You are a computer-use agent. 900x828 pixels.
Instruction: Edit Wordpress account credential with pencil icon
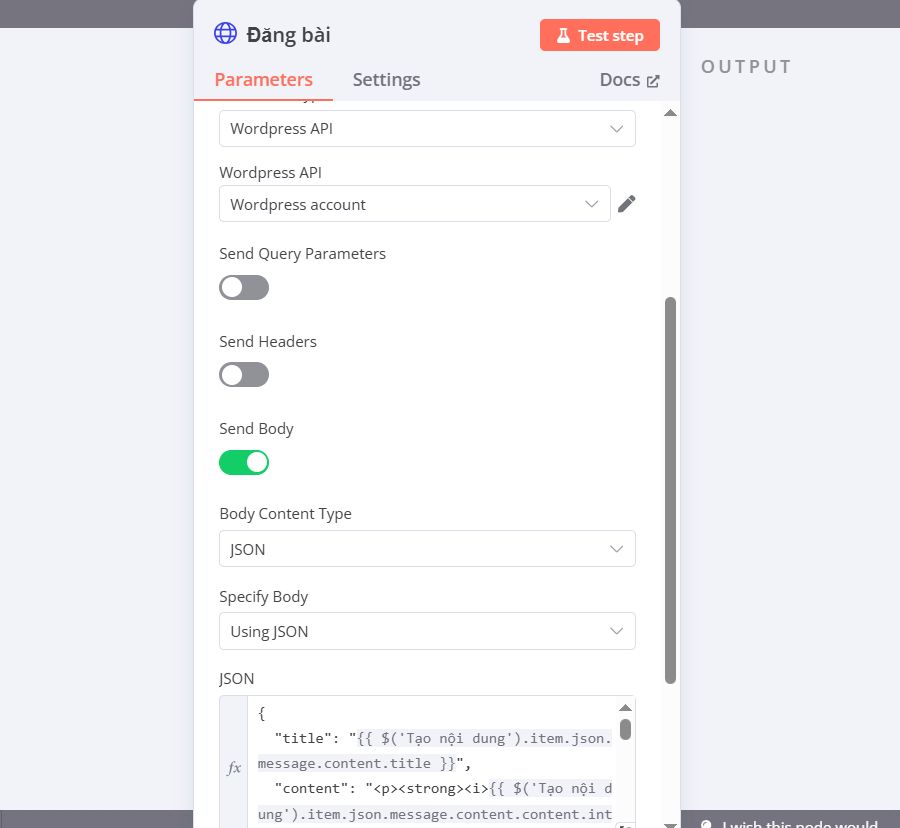pyautogui.click(x=626, y=204)
